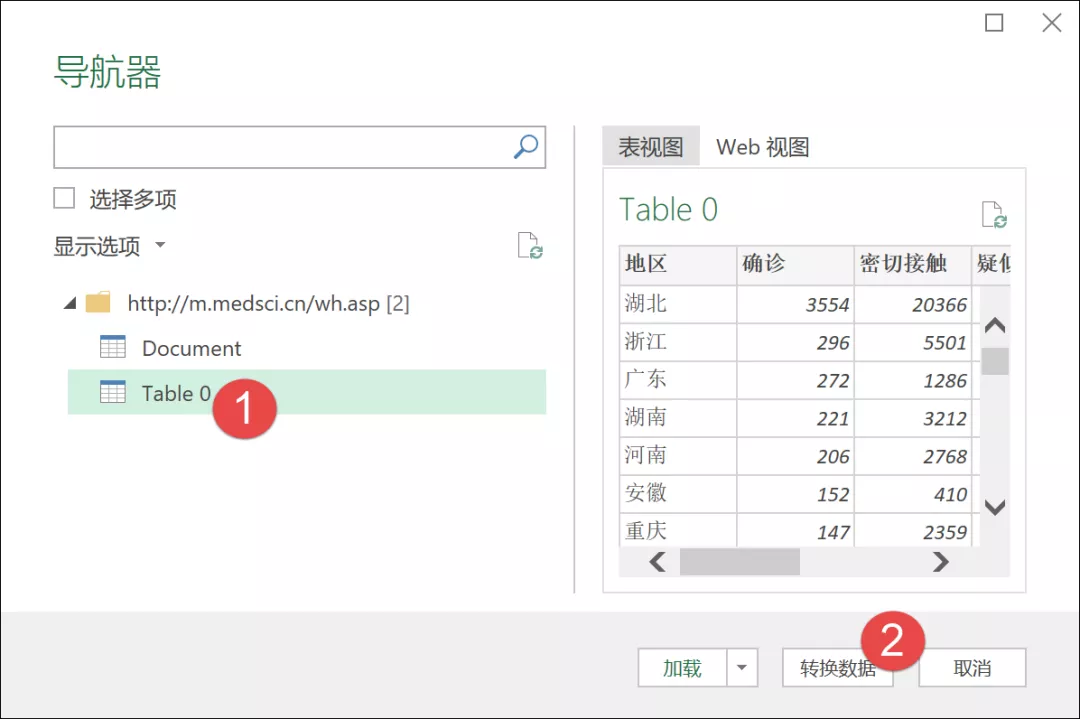Open the 加载 button dropdown arrow

point(742,667)
